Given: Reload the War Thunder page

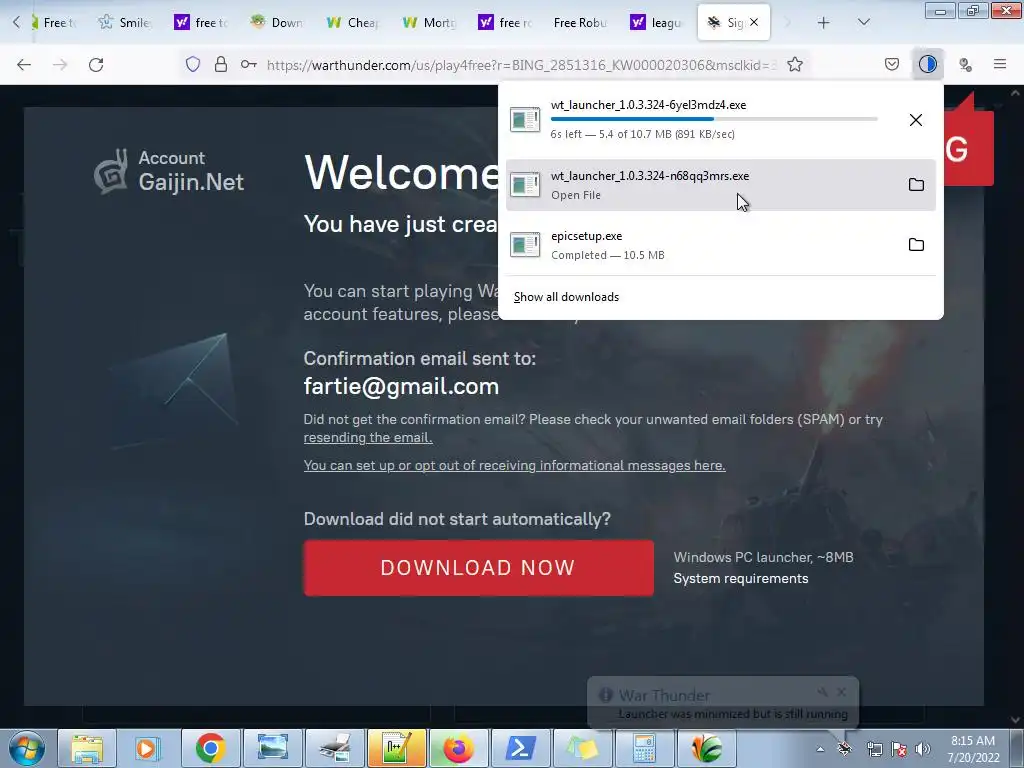Looking at the screenshot, I should (x=96, y=65).
